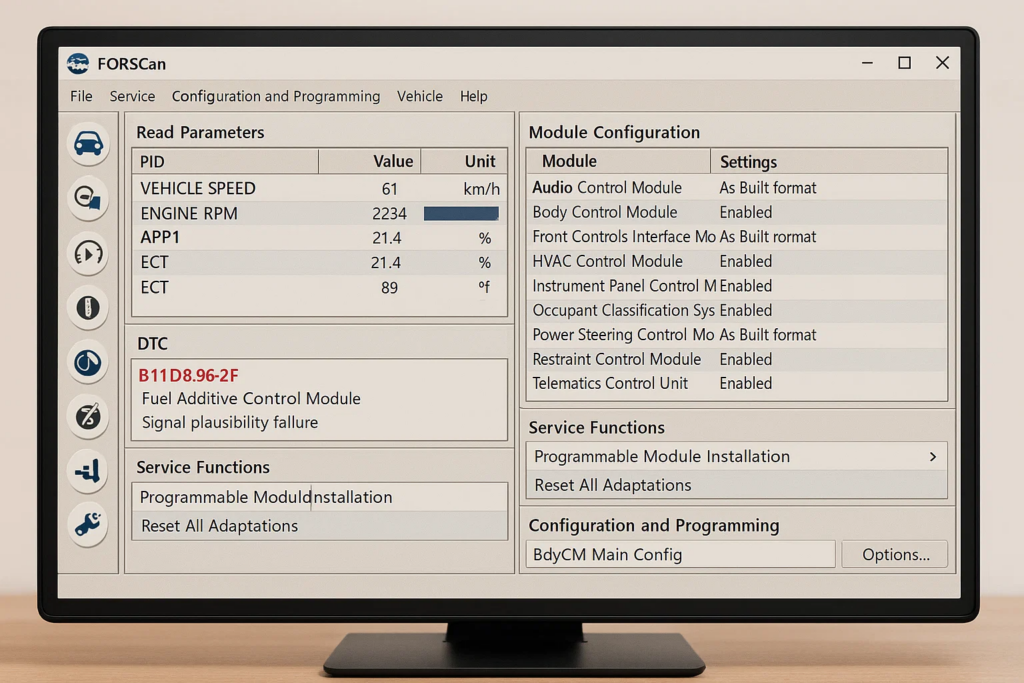Click the 2234 RPM value
Screen dimensions: 1024x683
point(389,214)
